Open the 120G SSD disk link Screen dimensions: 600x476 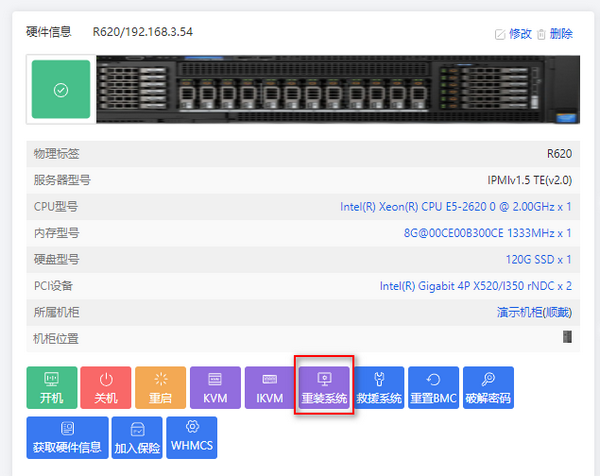(539, 259)
